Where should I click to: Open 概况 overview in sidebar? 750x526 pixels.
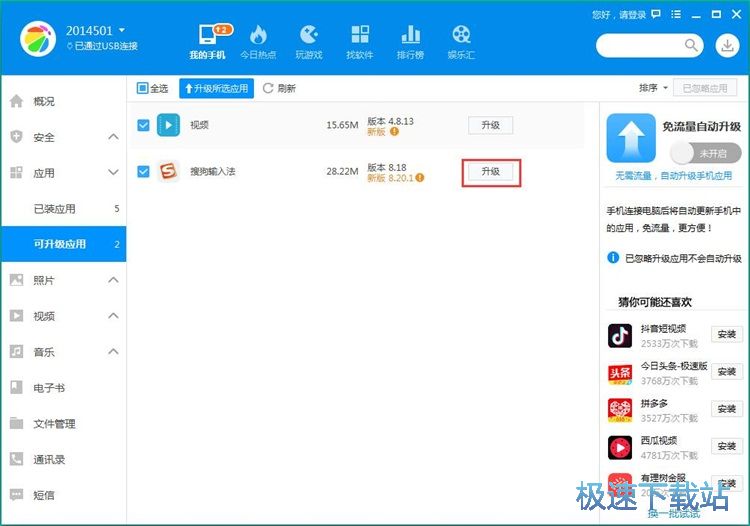click(63, 101)
